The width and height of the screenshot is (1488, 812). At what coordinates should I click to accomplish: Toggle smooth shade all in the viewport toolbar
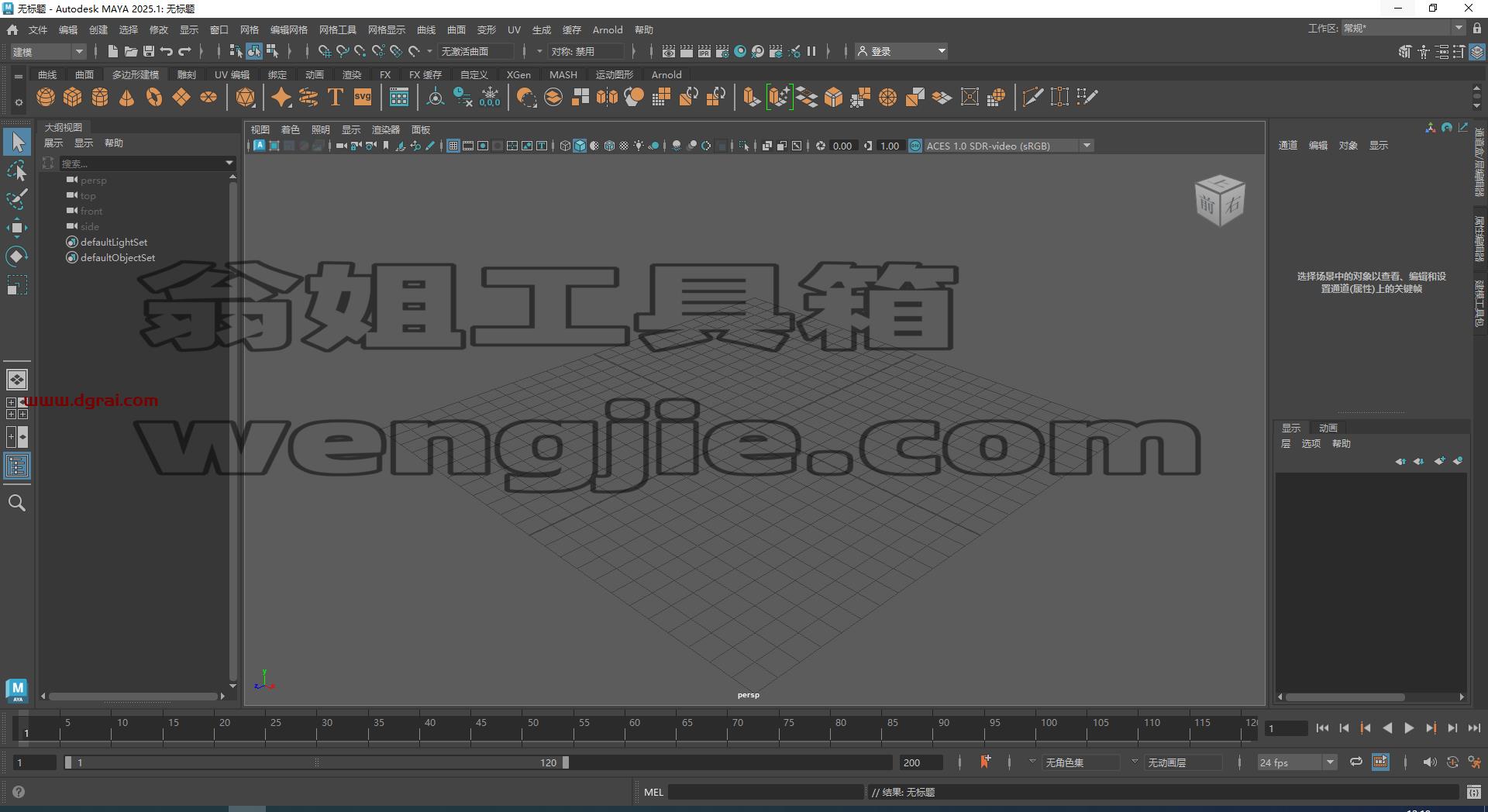coord(580,146)
